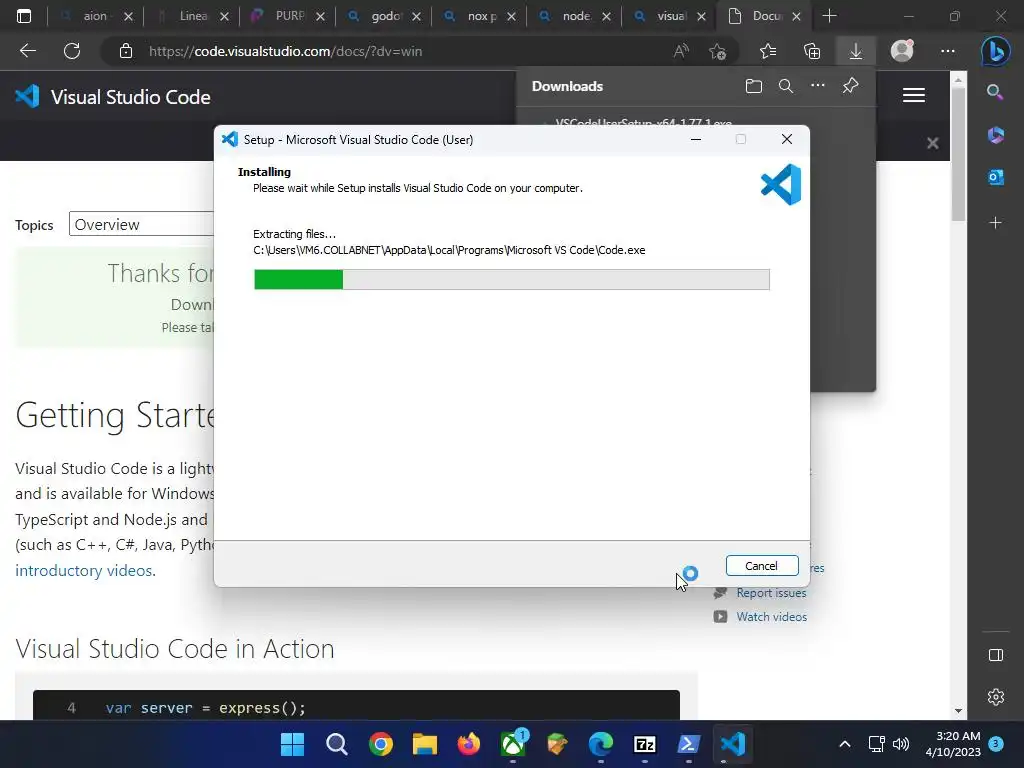
Task: Search downloads with the magnifier icon
Action: 786,86
